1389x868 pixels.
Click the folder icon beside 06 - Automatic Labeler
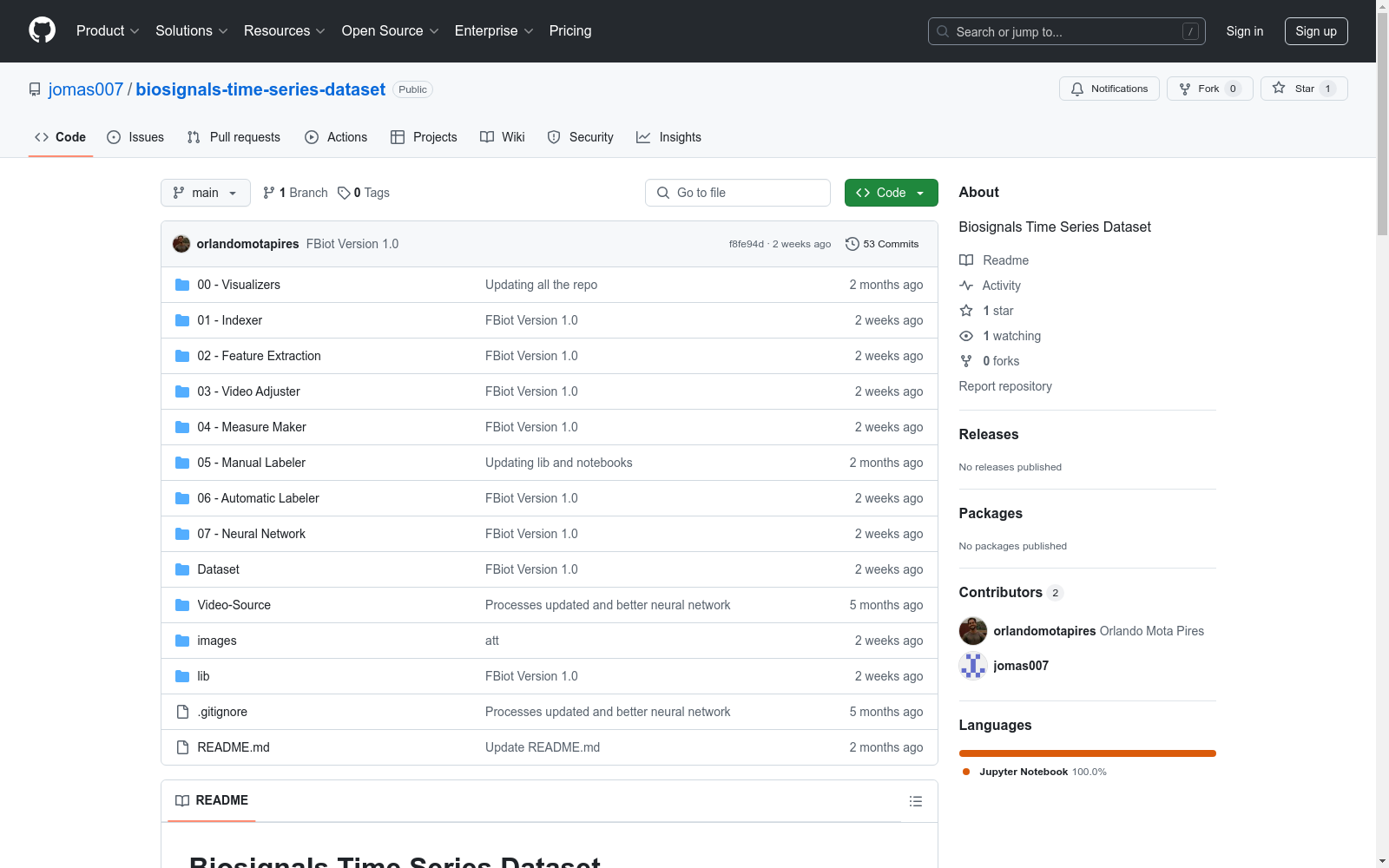[x=182, y=498]
